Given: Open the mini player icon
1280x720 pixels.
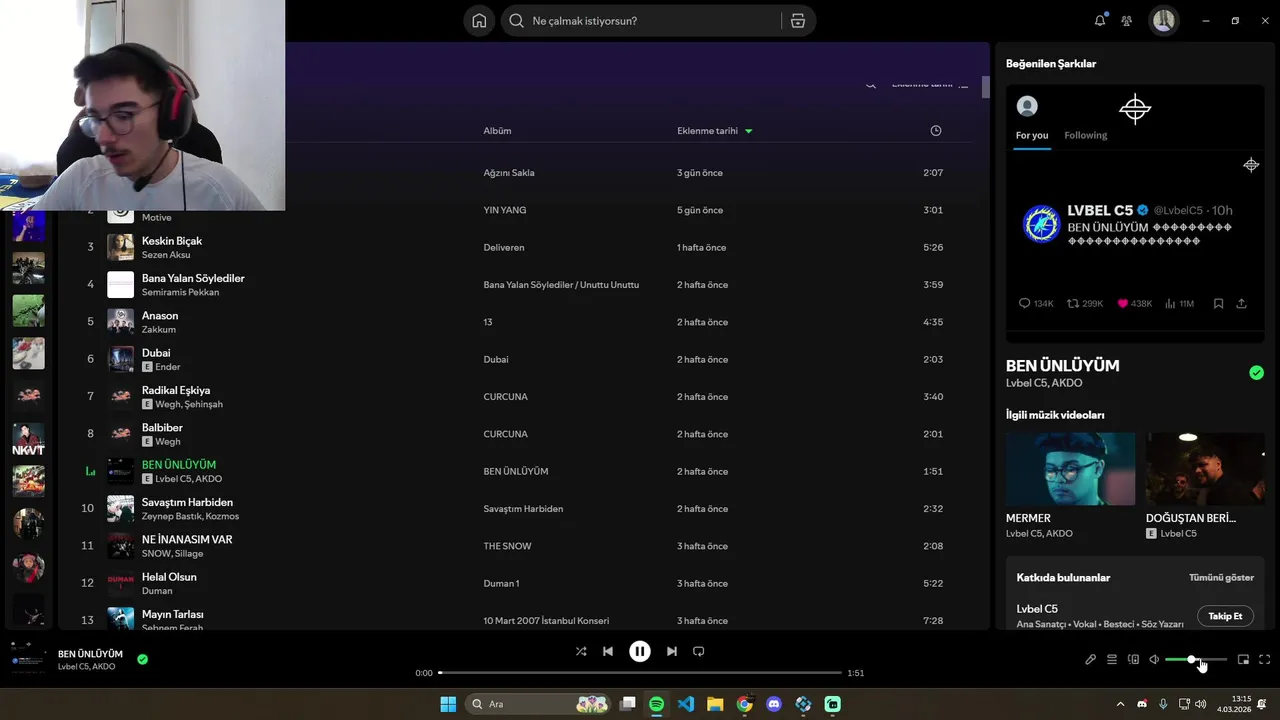Looking at the screenshot, I should [x=1244, y=660].
